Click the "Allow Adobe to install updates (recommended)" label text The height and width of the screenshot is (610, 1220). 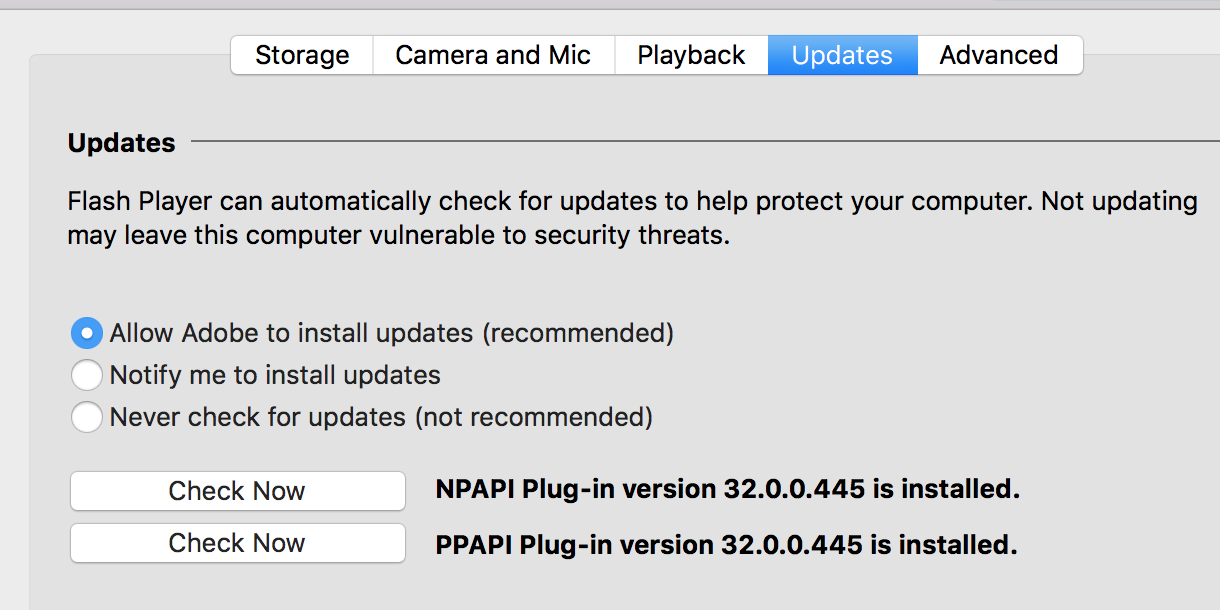pyautogui.click(x=391, y=333)
